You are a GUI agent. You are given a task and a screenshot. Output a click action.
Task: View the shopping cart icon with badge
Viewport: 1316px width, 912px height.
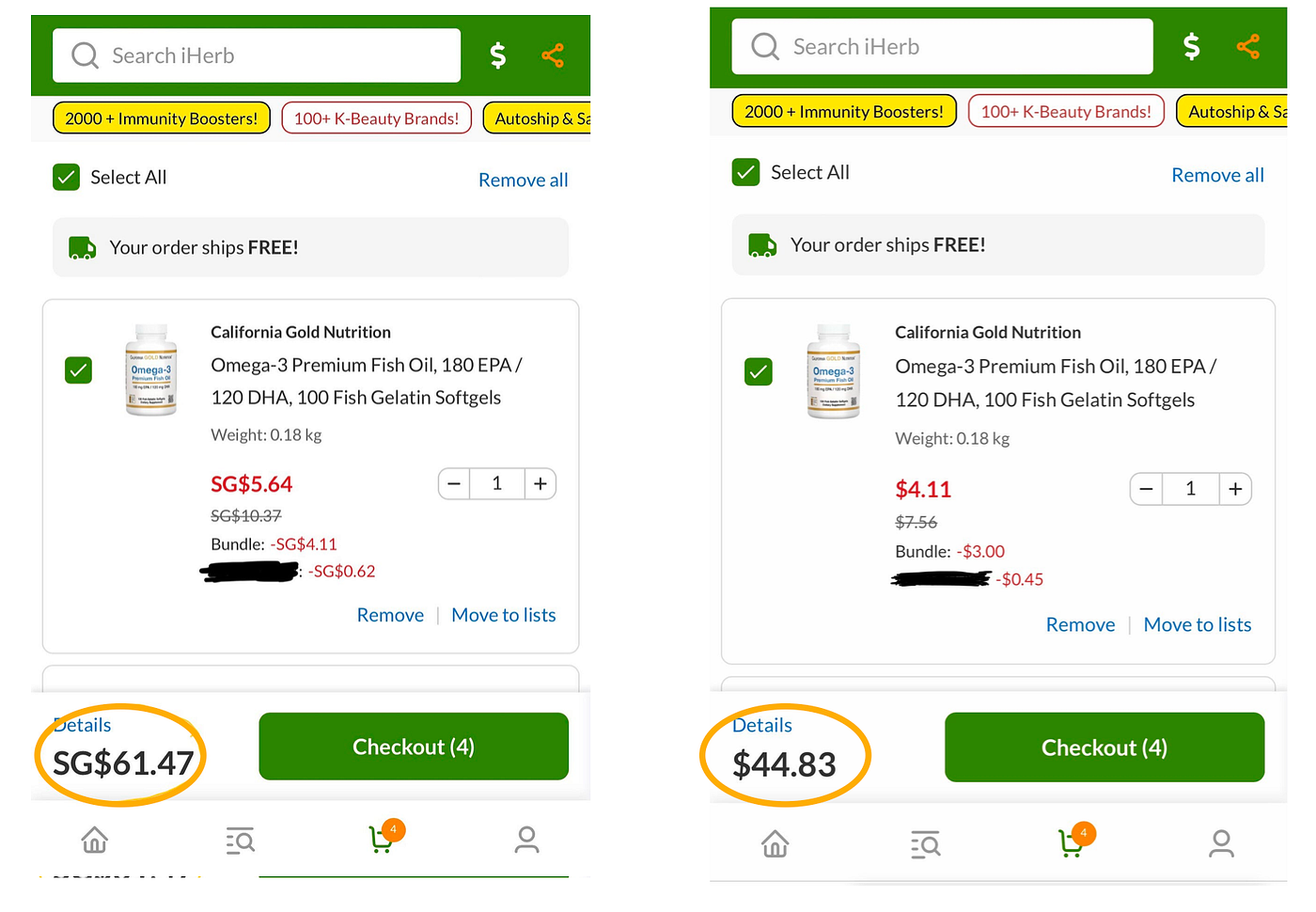point(382,841)
